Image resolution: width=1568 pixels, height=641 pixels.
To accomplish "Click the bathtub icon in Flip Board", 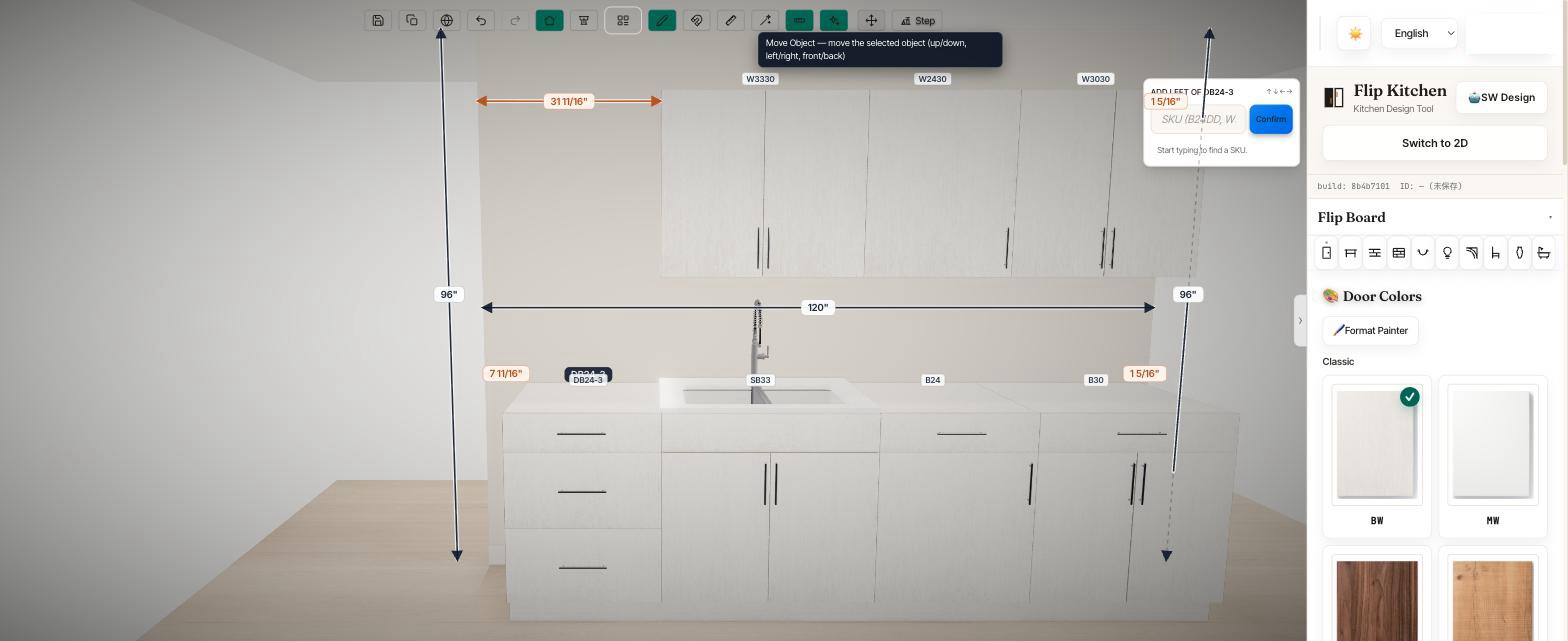I will click(1544, 253).
